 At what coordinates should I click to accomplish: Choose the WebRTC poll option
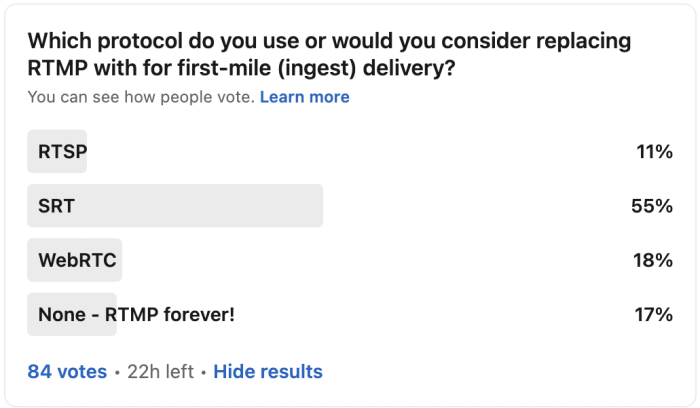(77, 260)
